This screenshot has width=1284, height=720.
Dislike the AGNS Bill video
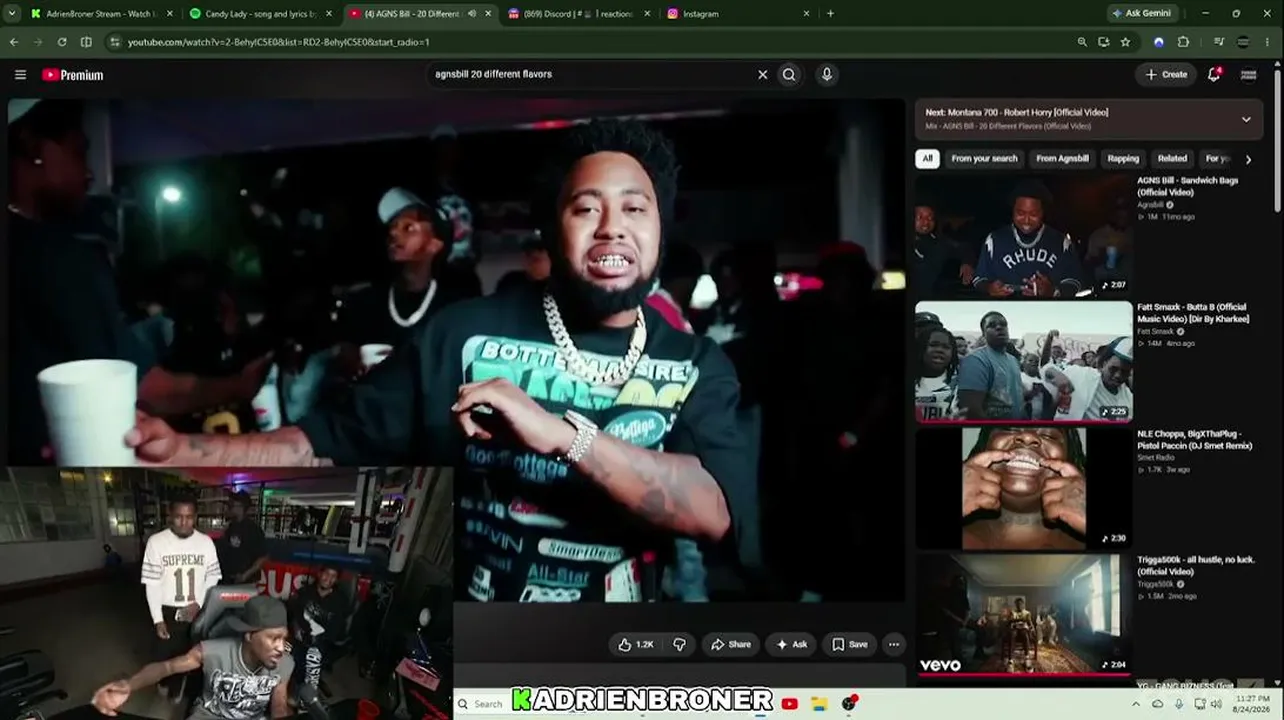[679, 645]
